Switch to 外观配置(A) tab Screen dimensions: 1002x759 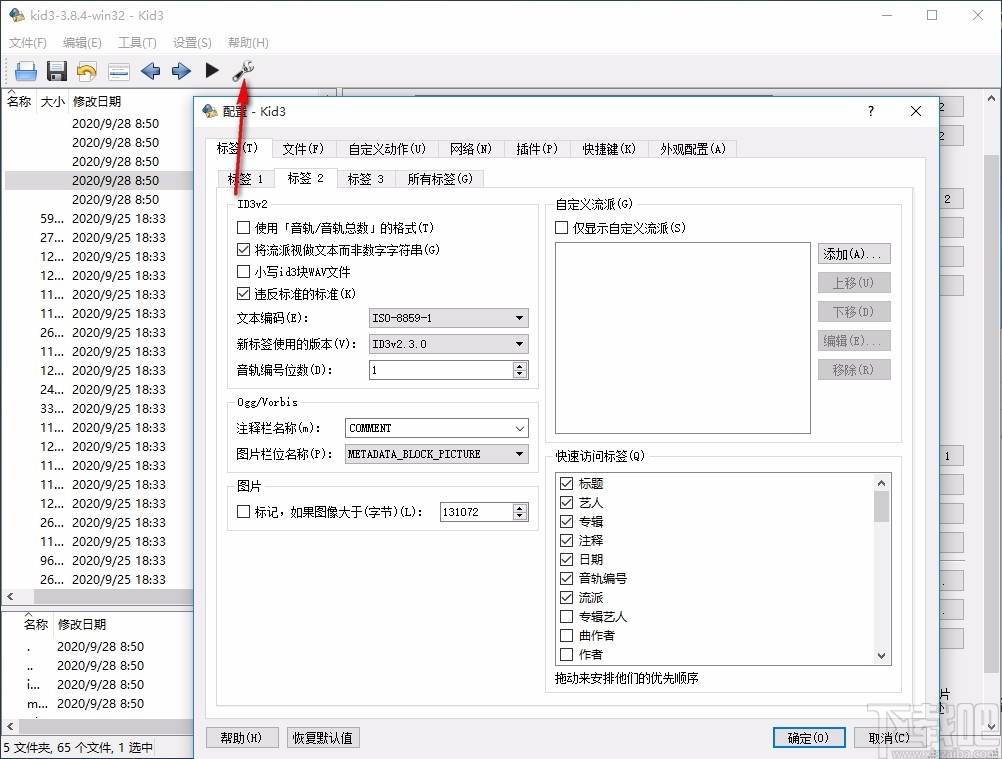693,149
